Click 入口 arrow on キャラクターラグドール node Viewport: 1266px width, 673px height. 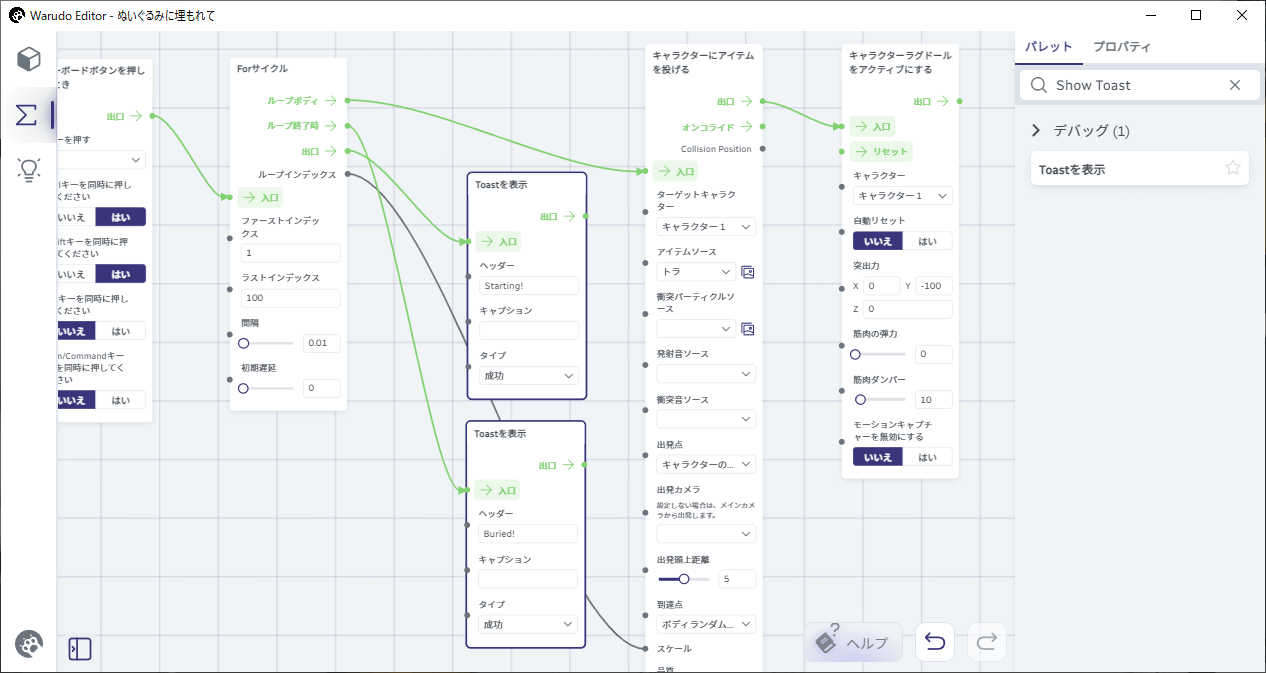(860, 126)
